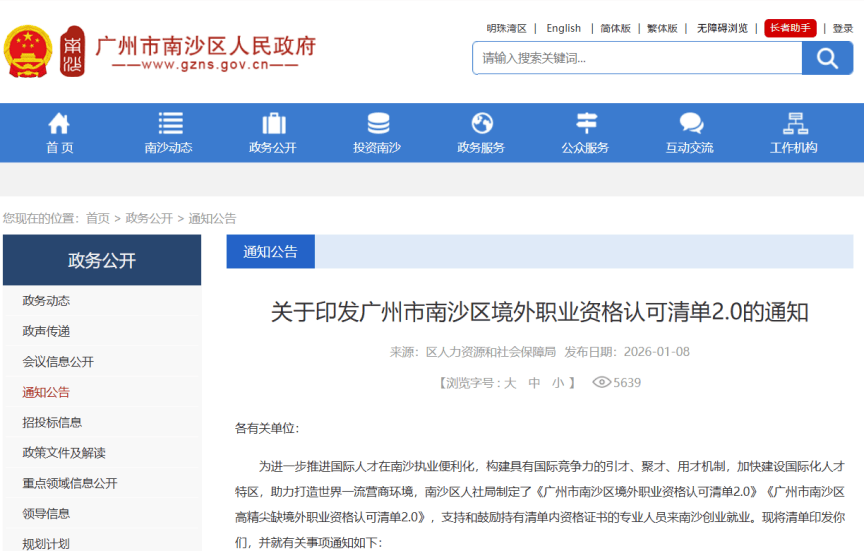This screenshot has width=864, height=551.
Task: Open 首页 in the navigation bar
Action: [x=59, y=148]
